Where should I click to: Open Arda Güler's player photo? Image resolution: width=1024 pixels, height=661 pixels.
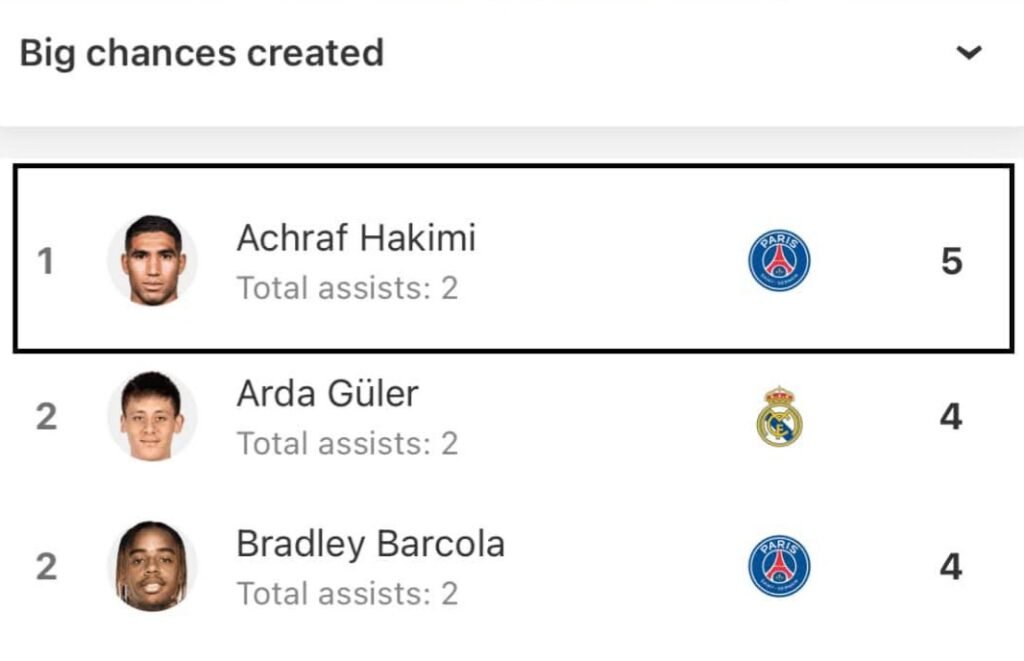[152, 416]
